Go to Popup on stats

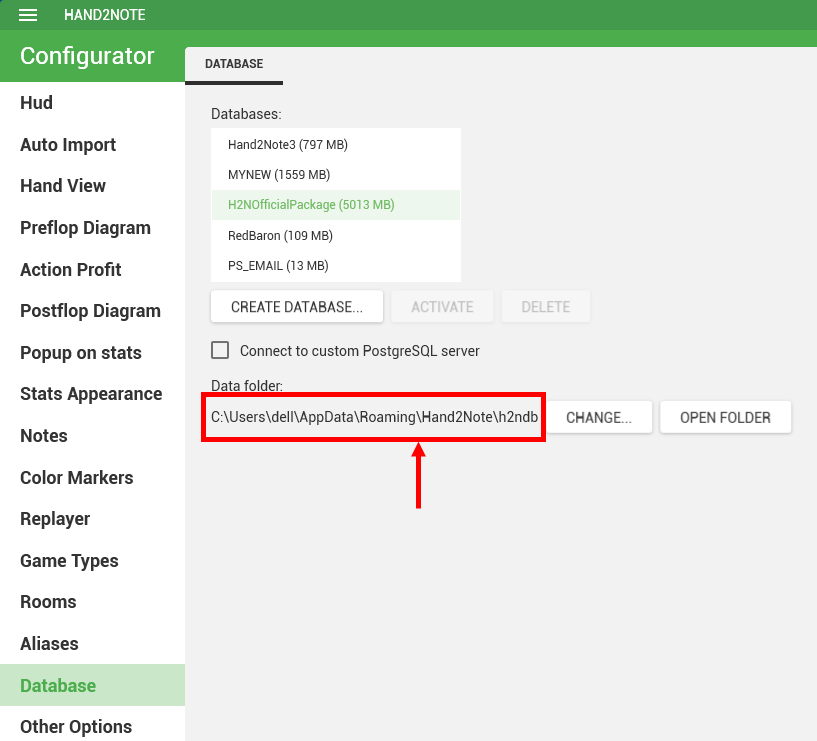[92, 353]
